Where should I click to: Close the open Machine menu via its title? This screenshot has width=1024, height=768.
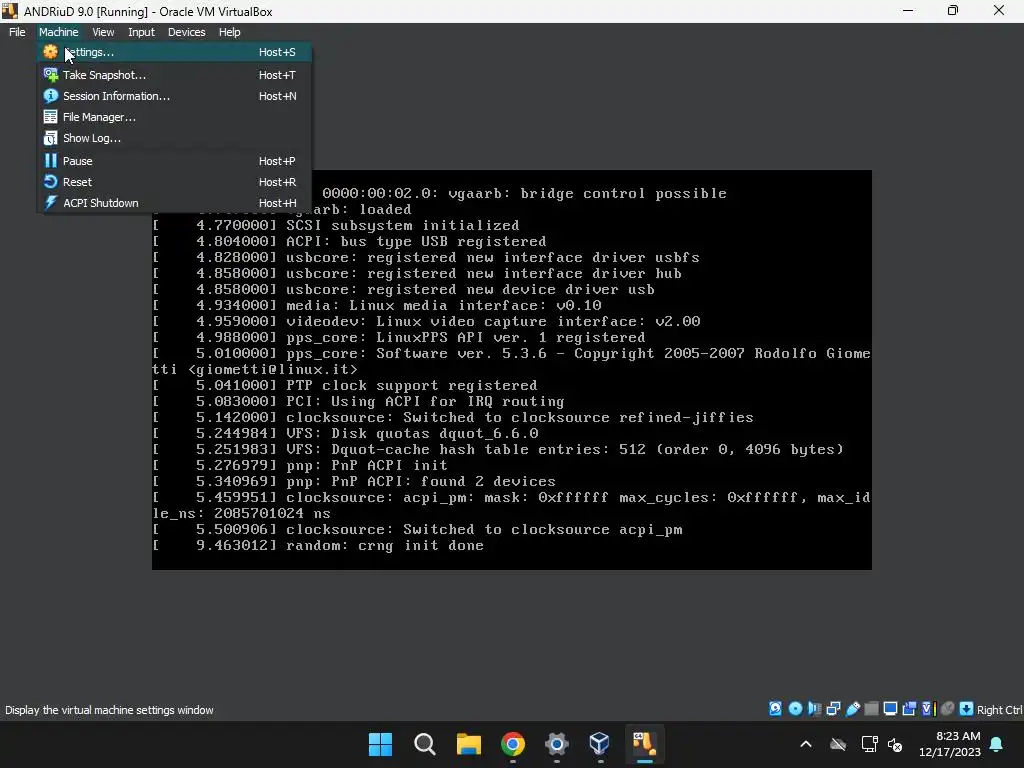(x=58, y=32)
